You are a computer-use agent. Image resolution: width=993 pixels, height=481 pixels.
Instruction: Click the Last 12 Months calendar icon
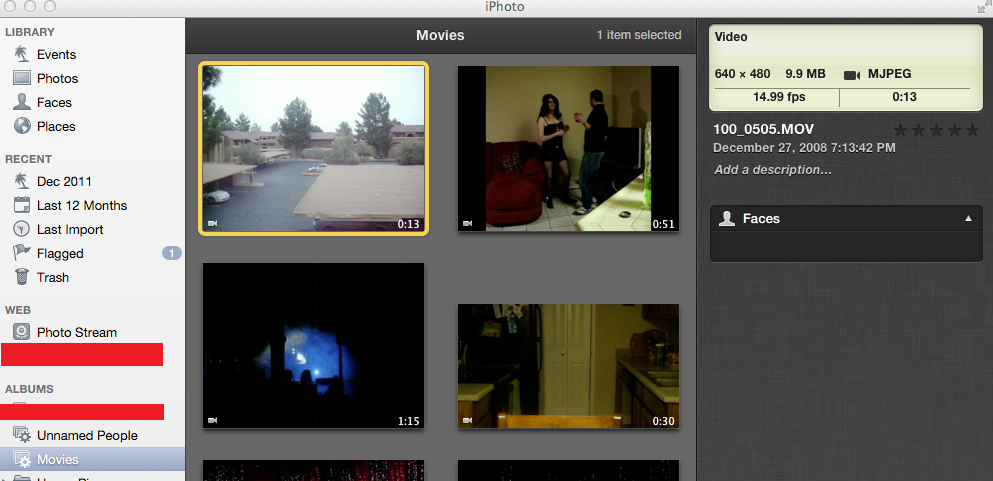pos(22,205)
